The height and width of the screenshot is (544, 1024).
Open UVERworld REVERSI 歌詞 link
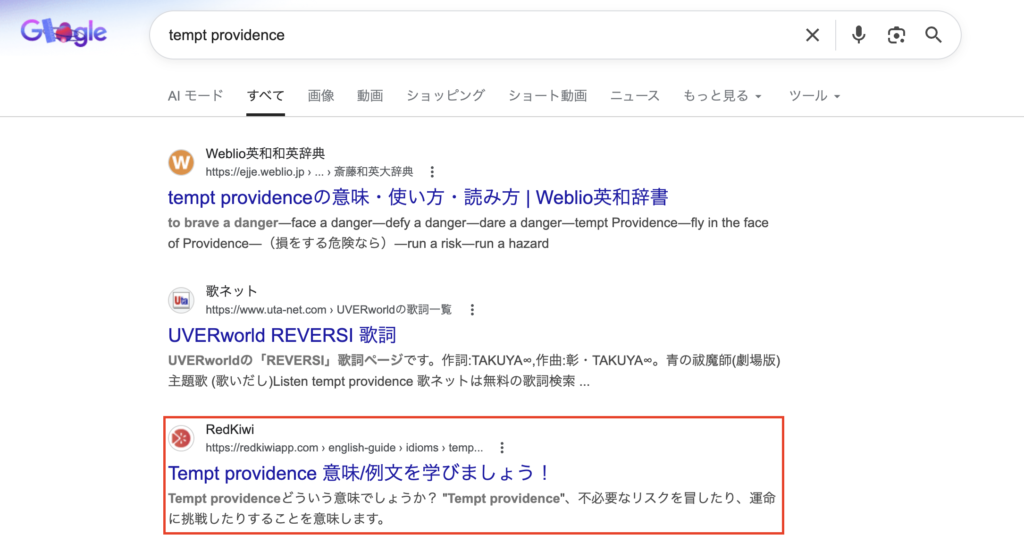tap(282, 335)
